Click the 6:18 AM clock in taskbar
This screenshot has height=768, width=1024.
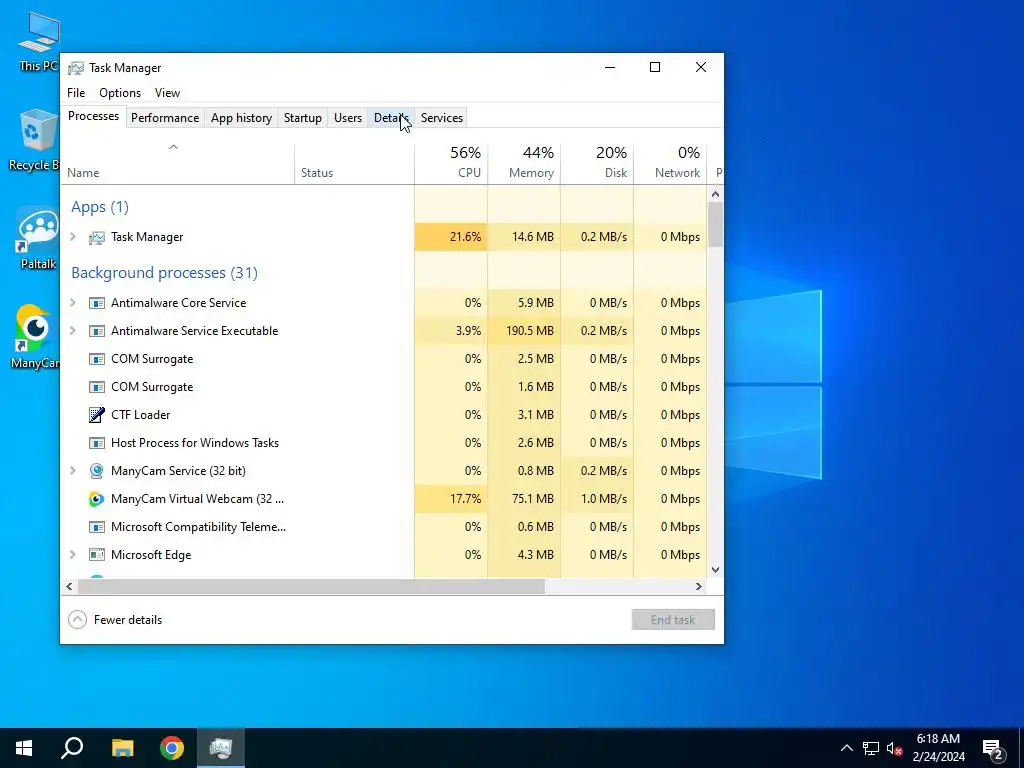938,739
